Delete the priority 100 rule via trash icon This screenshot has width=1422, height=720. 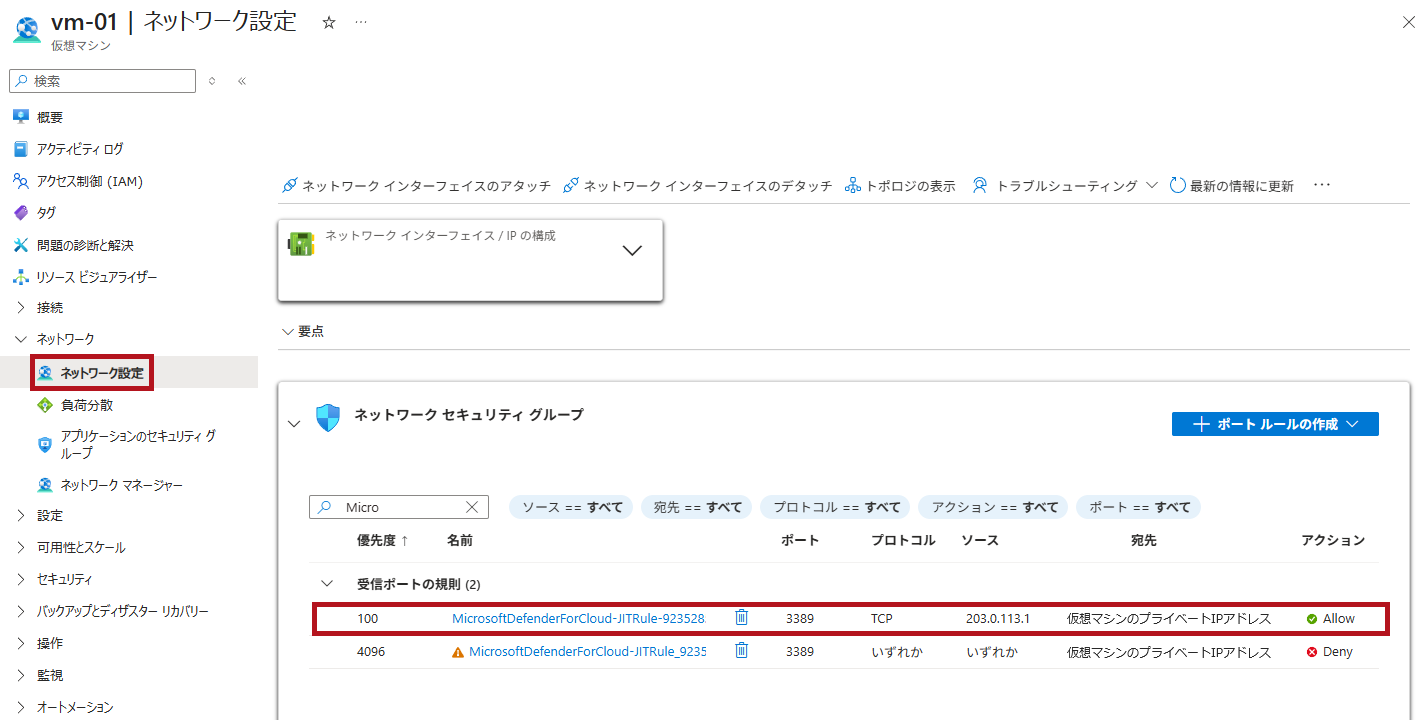pos(741,617)
